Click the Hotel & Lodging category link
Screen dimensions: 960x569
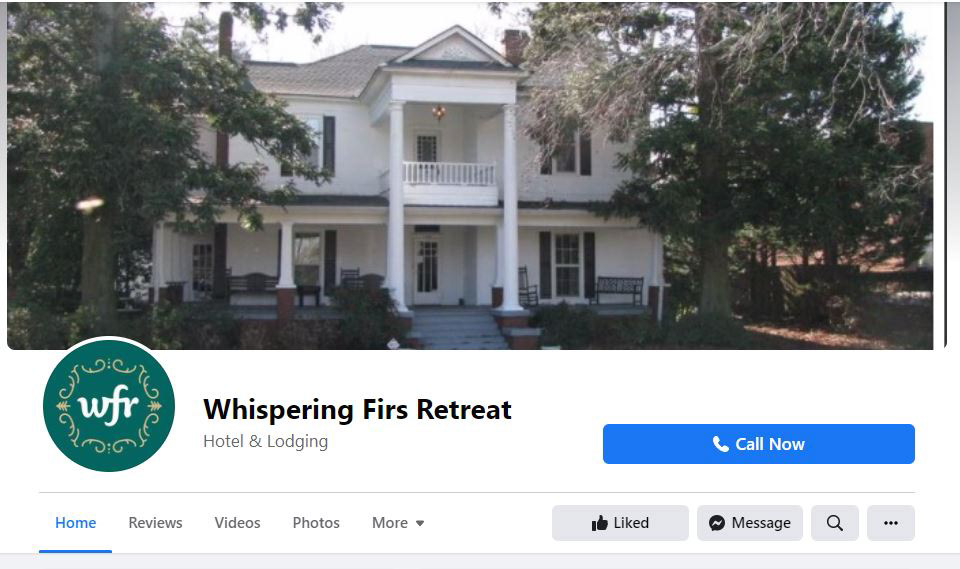pos(266,441)
